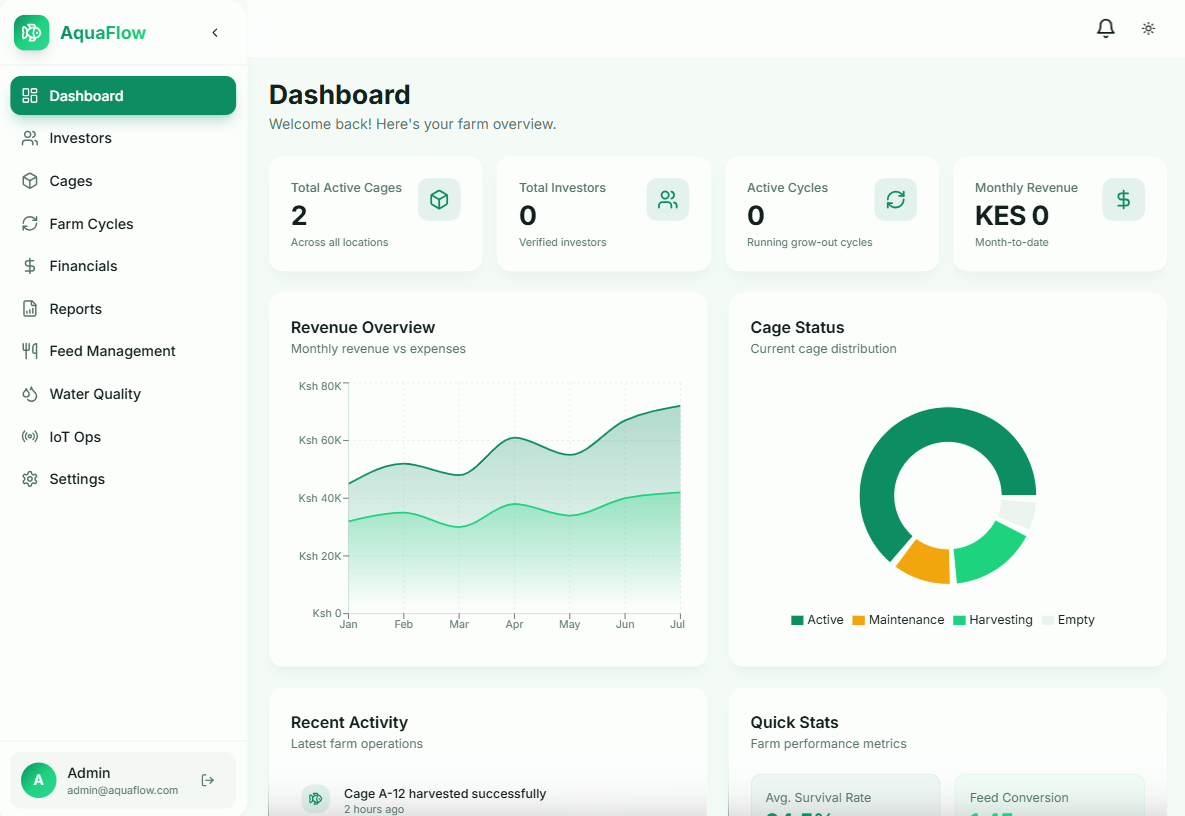Go to Feed Management
The image size is (1185, 816).
[123, 351]
